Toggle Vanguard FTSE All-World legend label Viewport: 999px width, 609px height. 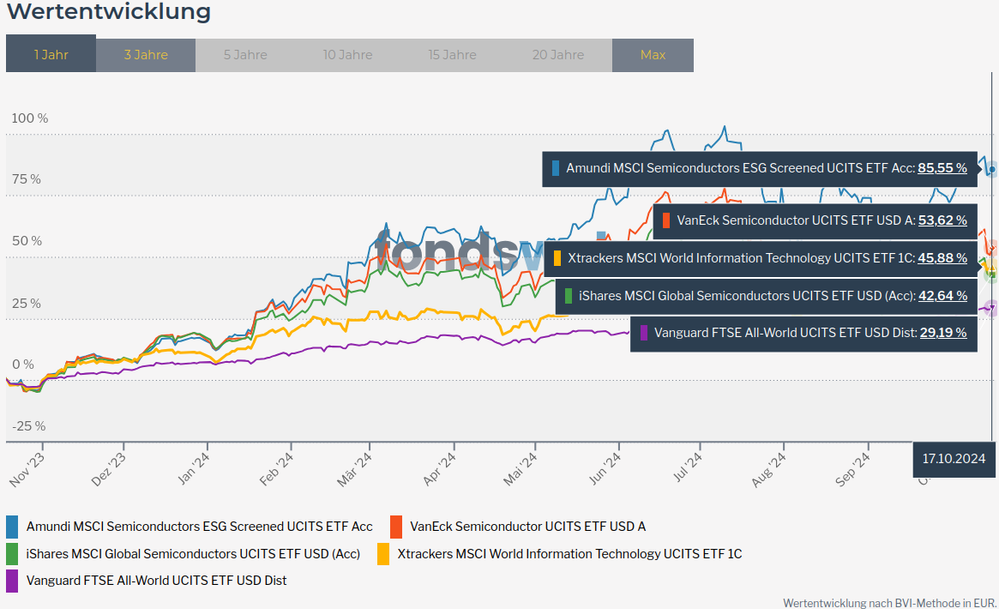click(155, 580)
